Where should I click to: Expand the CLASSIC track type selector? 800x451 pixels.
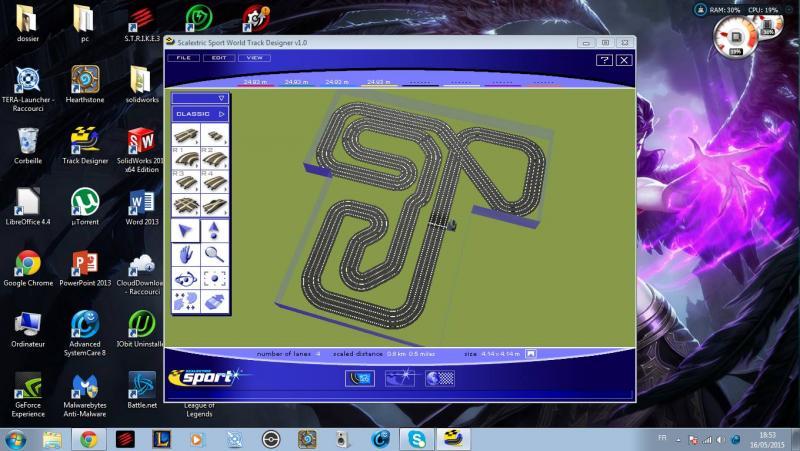201,114
